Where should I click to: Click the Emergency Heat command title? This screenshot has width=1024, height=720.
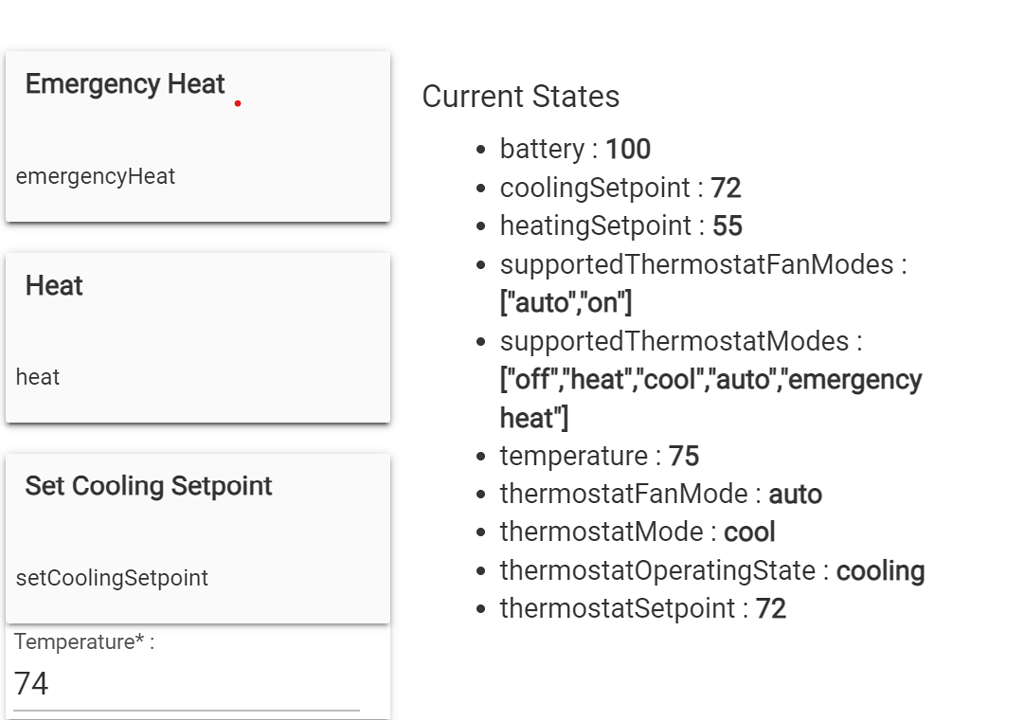[125, 85]
